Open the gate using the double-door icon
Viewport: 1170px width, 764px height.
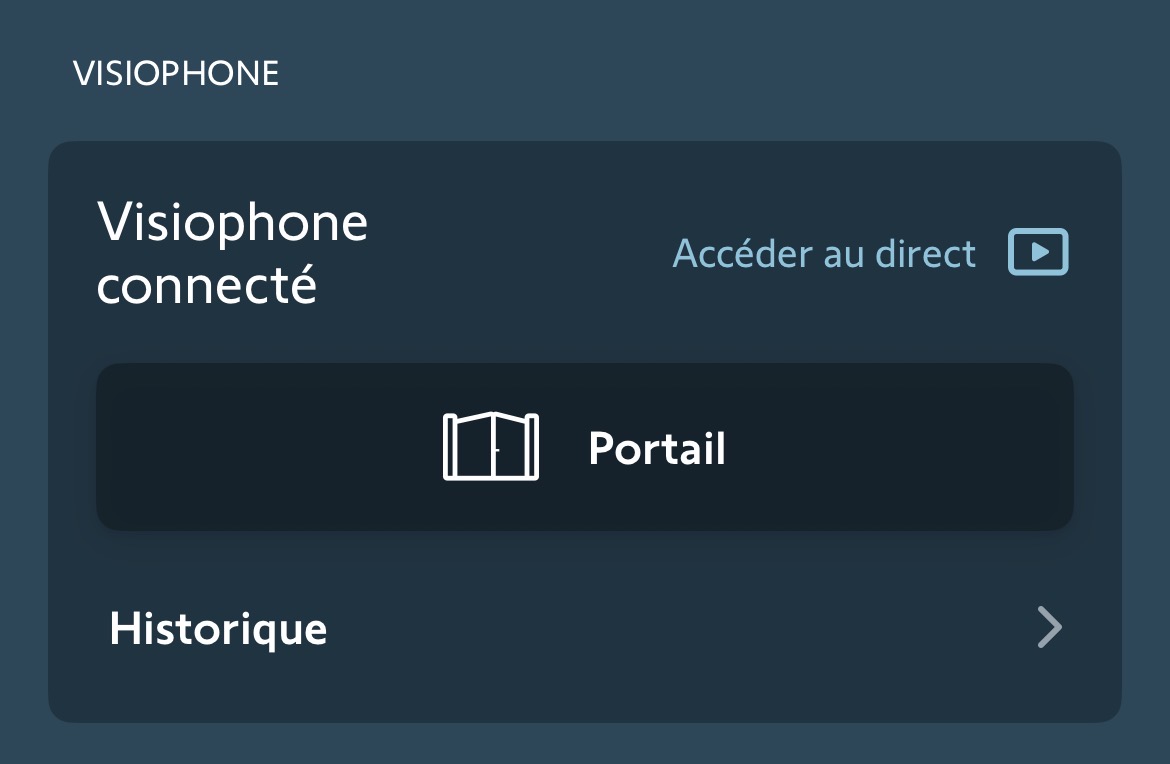point(490,447)
